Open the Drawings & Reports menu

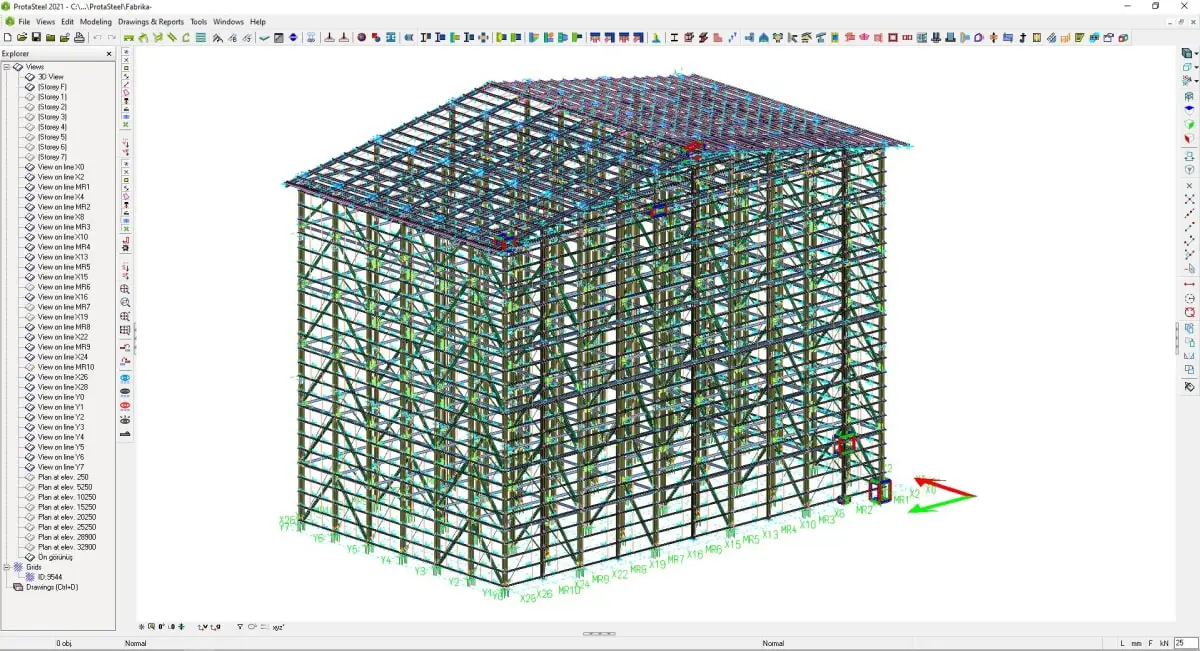click(150, 21)
